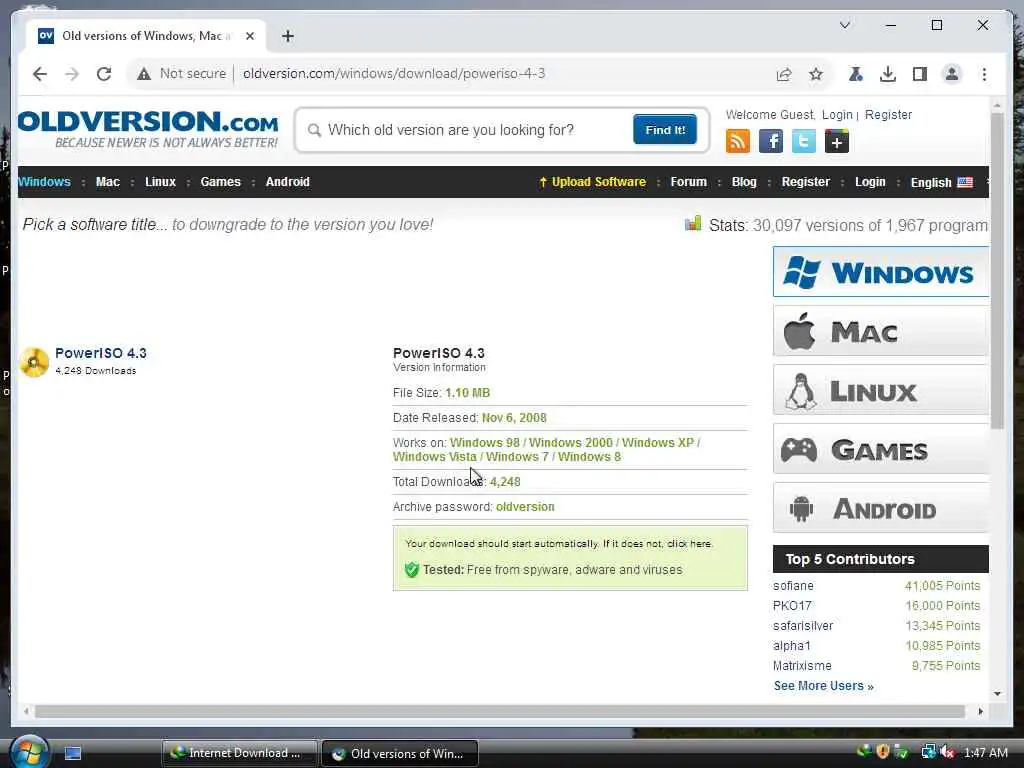
Task: Click the large Android category banner
Action: tap(880, 507)
